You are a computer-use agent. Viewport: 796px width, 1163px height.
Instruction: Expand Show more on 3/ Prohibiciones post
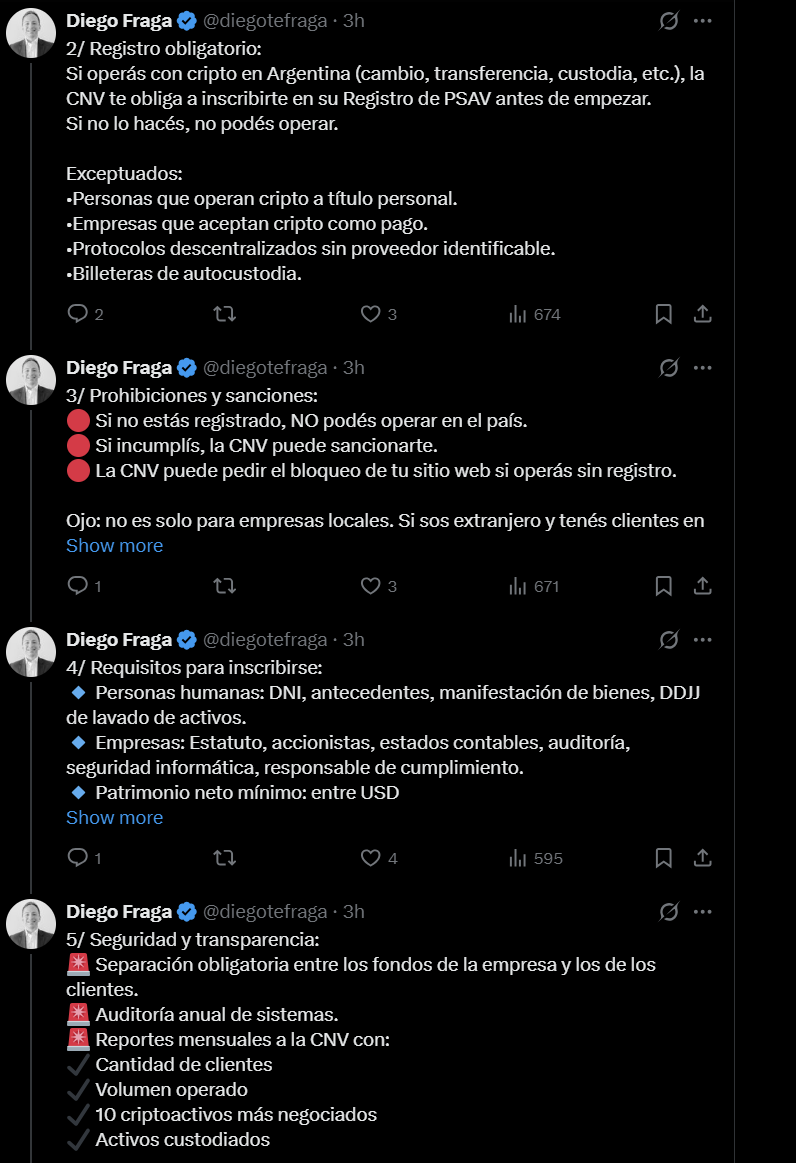coord(114,545)
